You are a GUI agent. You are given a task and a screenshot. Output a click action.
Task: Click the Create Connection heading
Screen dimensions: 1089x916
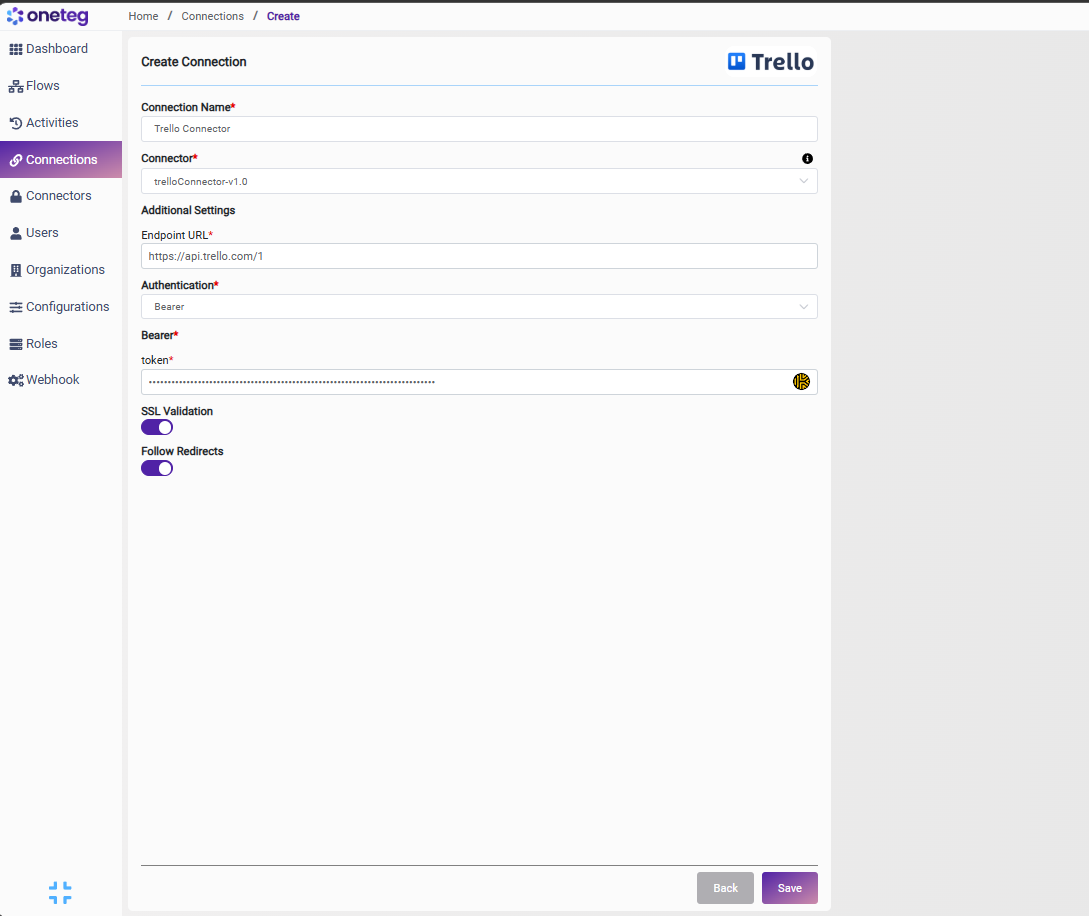point(194,62)
